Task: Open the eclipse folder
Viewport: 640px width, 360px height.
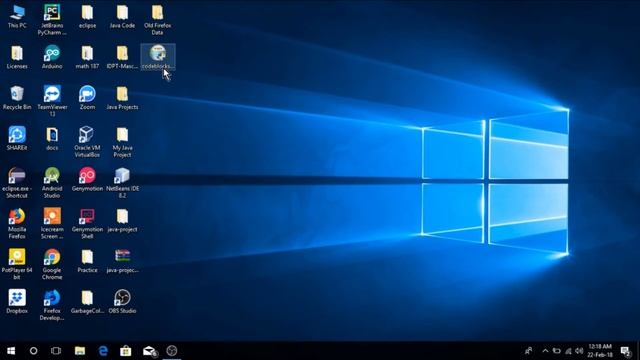Action: [87, 17]
